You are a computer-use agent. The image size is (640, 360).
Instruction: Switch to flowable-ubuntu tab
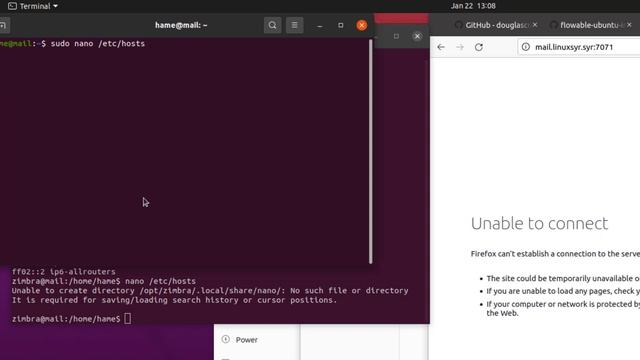pyautogui.click(x=590, y=25)
